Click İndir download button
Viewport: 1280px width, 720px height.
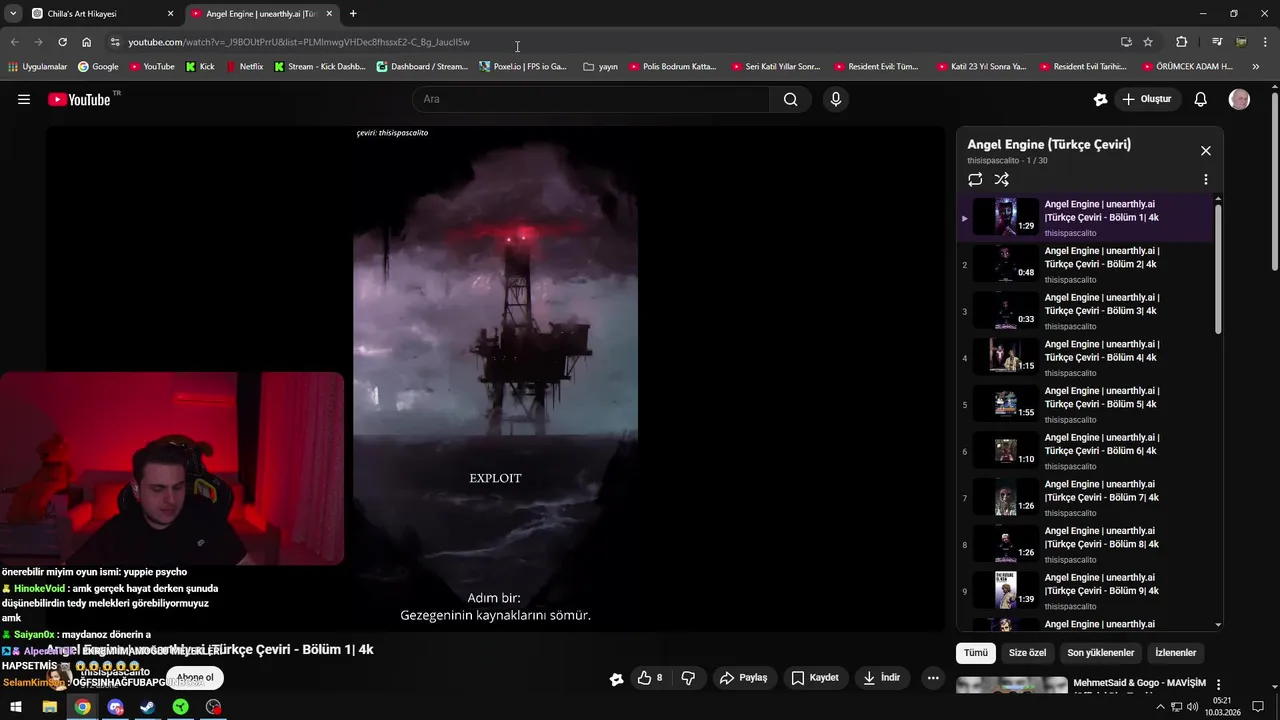[x=882, y=678]
